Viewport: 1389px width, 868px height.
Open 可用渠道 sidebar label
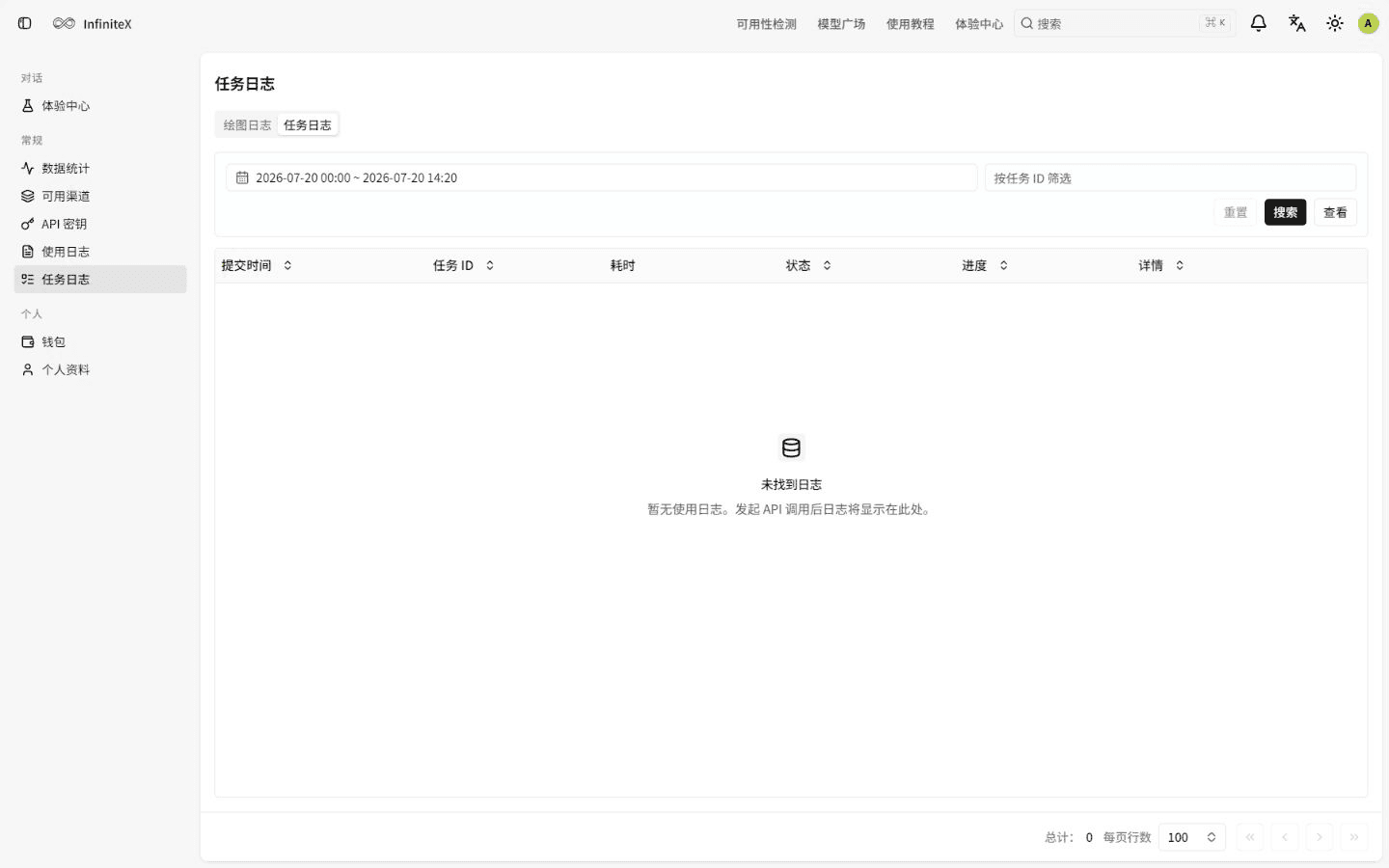pos(66,196)
